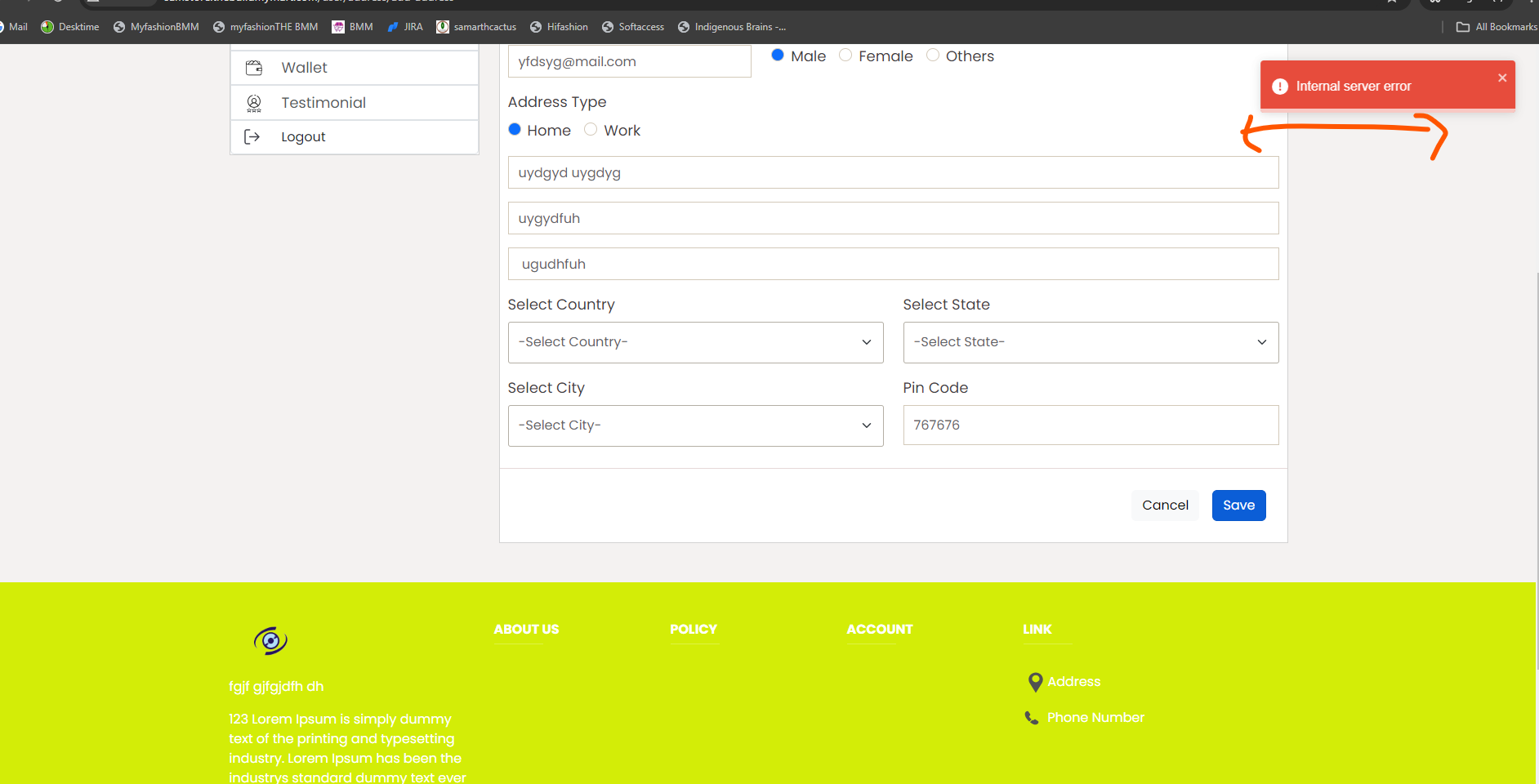Open the Hifashion bookmark
1539x784 pixels.
coord(560,27)
